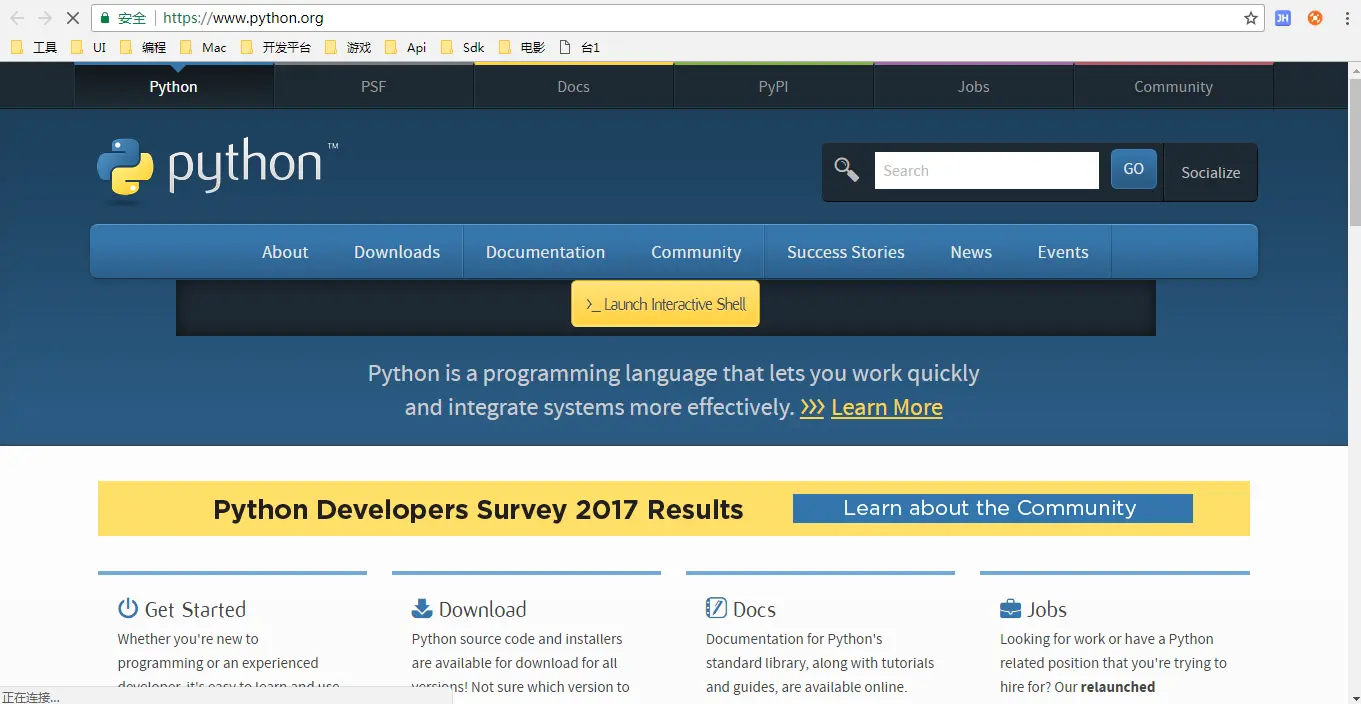Switch to the Jobs top tab
The image size is (1361, 704).
pos(973,86)
